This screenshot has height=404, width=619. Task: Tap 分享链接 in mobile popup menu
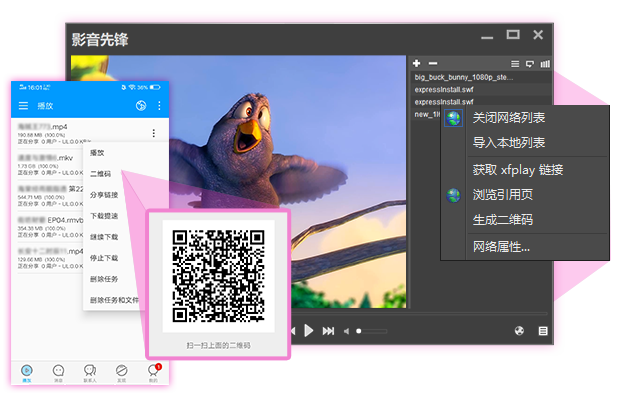click(104, 195)
